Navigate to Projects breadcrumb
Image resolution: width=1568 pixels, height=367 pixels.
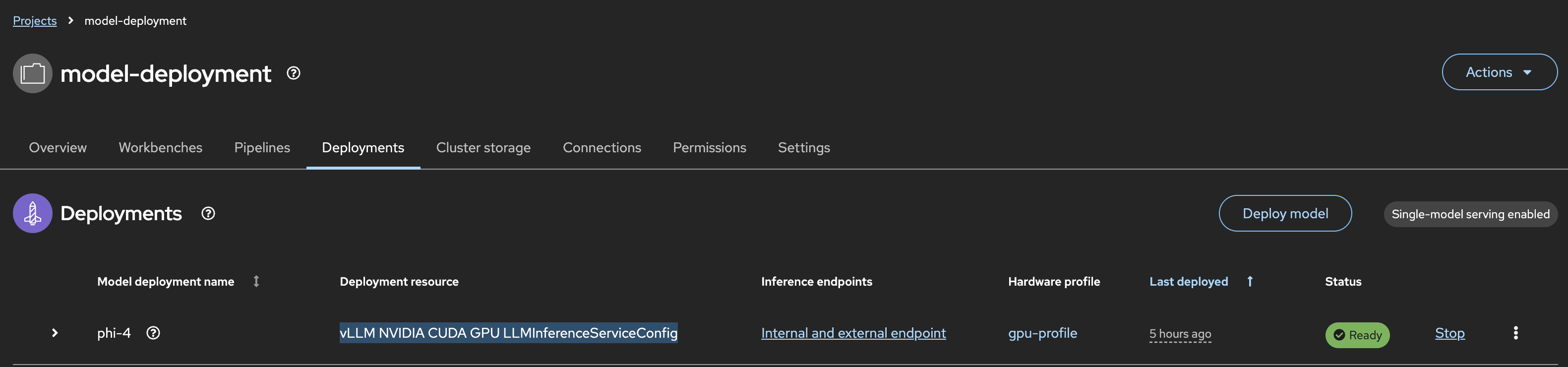[x=35, y=21]
